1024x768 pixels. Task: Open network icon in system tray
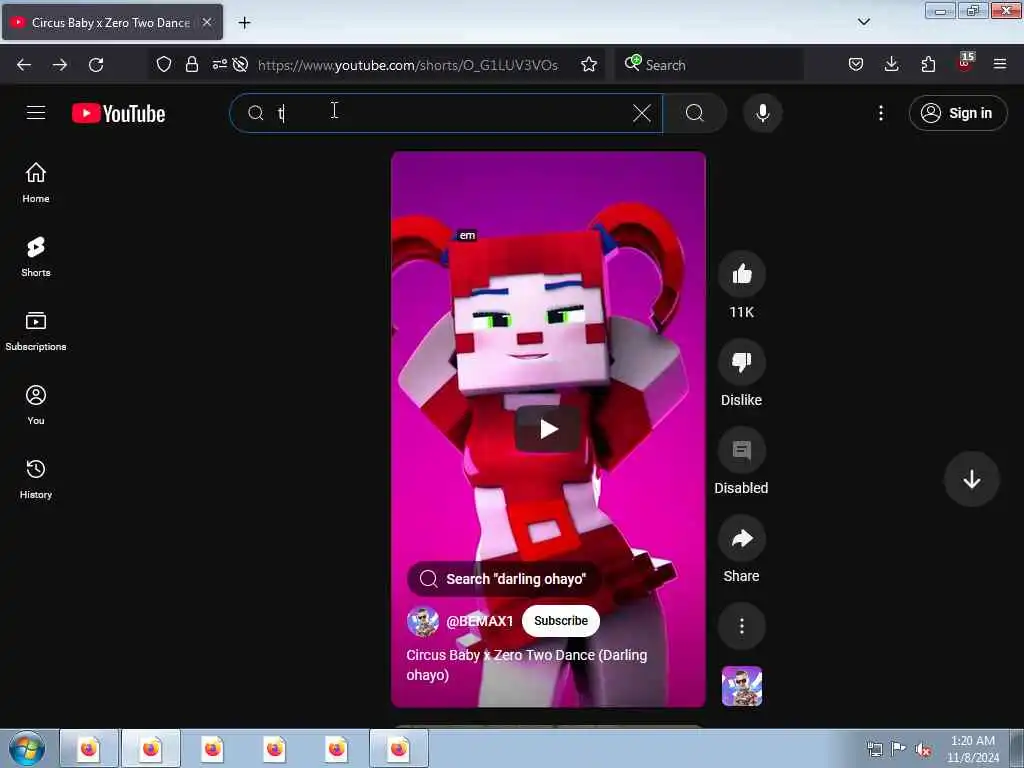(874, 750)
